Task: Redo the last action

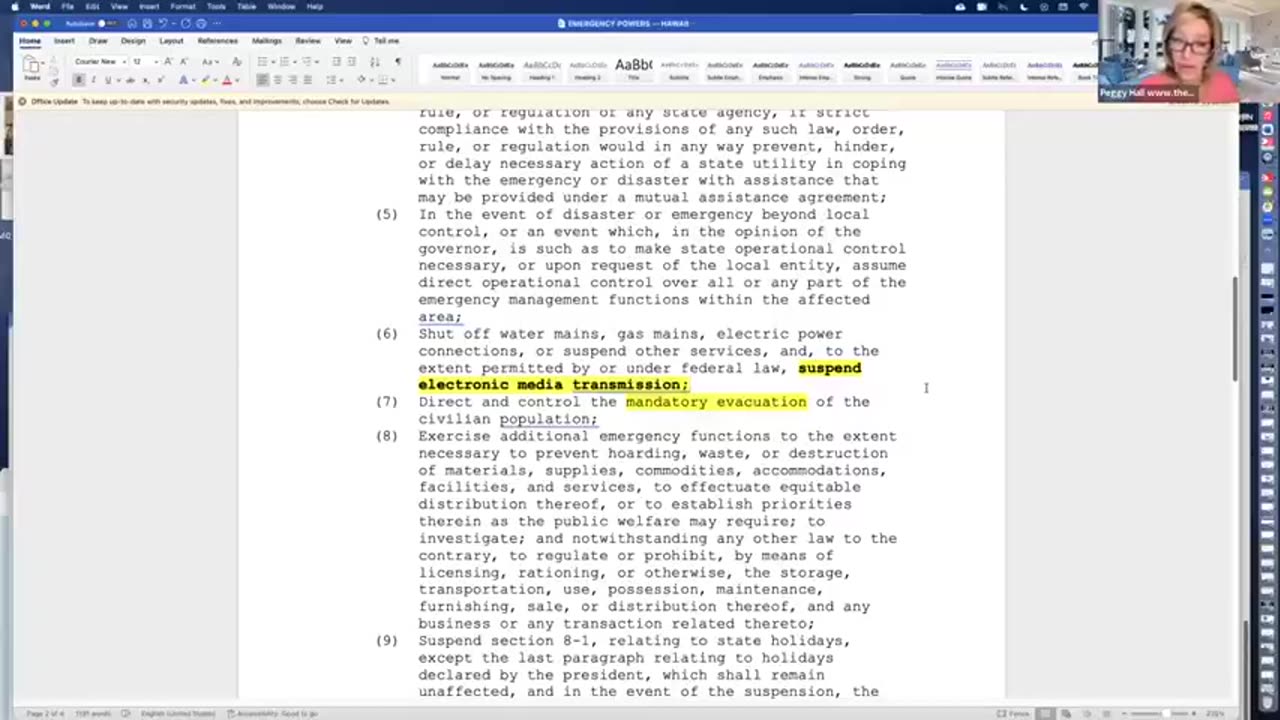Action: (x=185, y=23)
